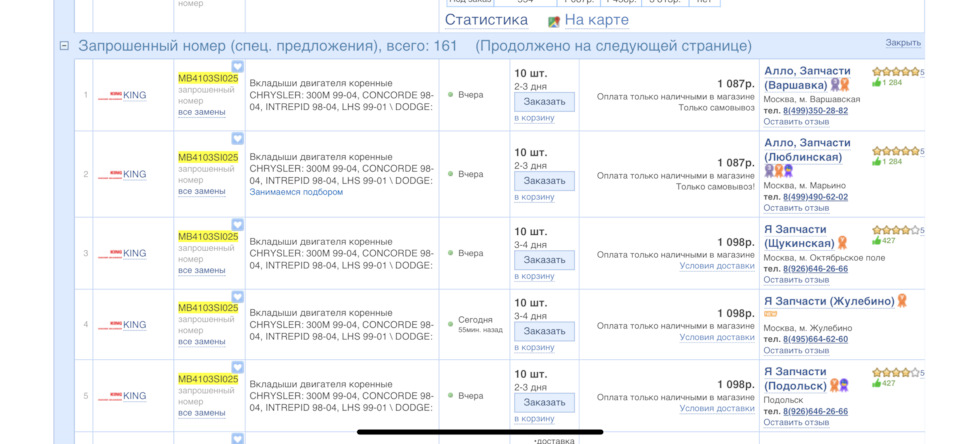Screen dimensions: 960x444
Task: Show все замены in Жулебино row
Action: 201,342
